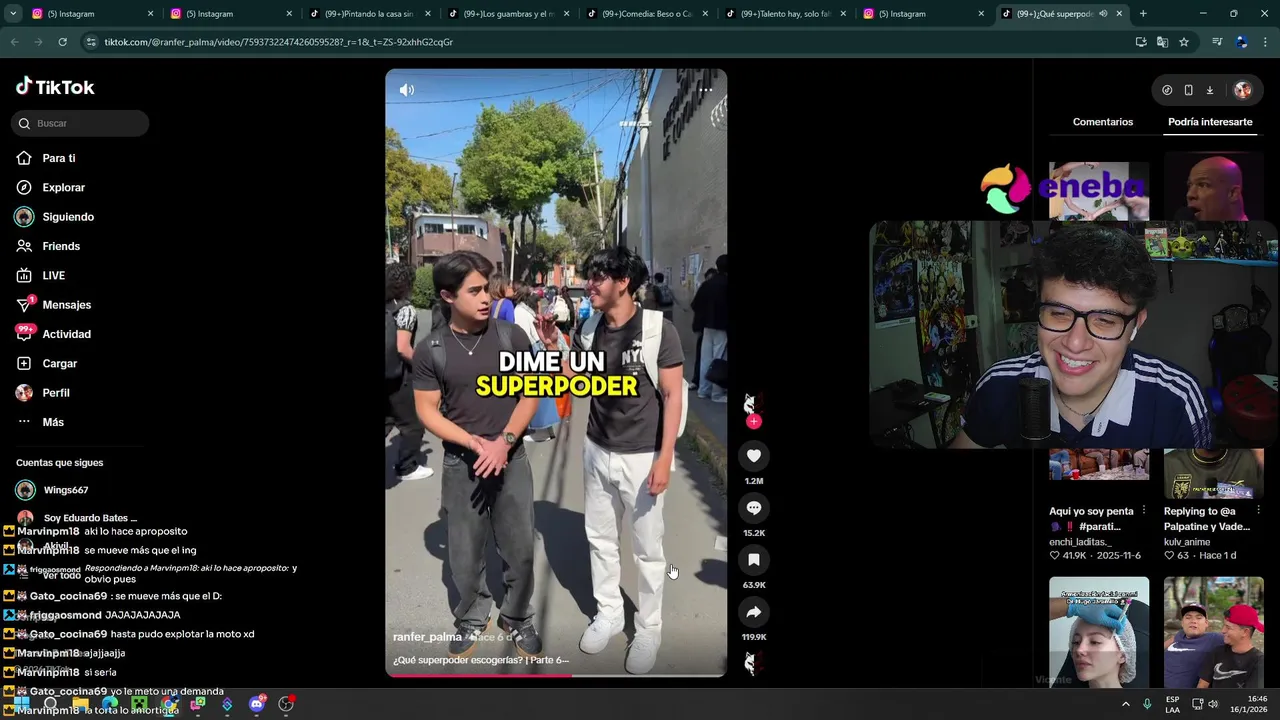Open the profile avatar in the top pill

(x=1242, y=90)
